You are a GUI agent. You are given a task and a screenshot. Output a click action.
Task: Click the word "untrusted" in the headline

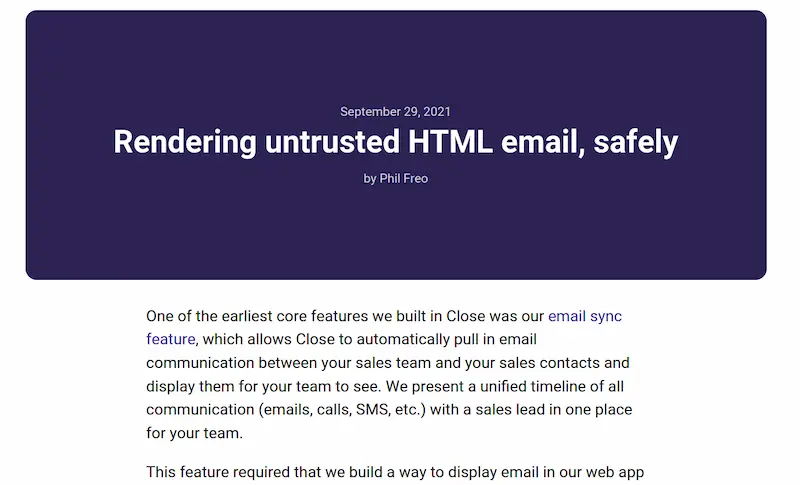(332, 142)
